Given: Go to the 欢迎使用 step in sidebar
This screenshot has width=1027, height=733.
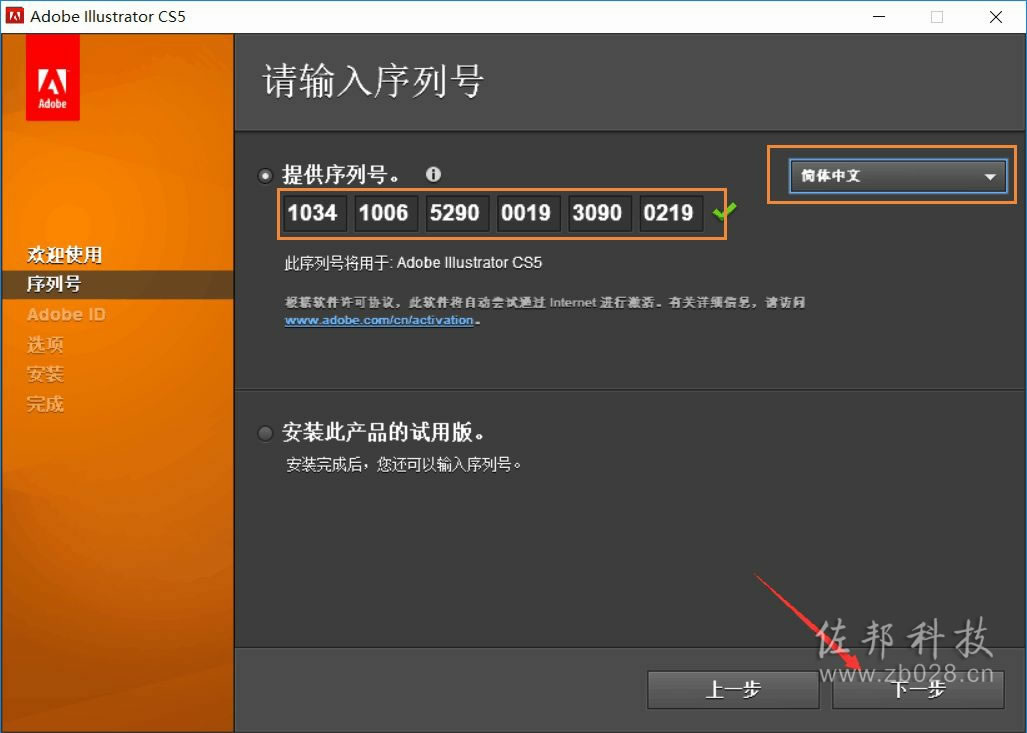Looking at the screenshot, I should click(64, 254).
